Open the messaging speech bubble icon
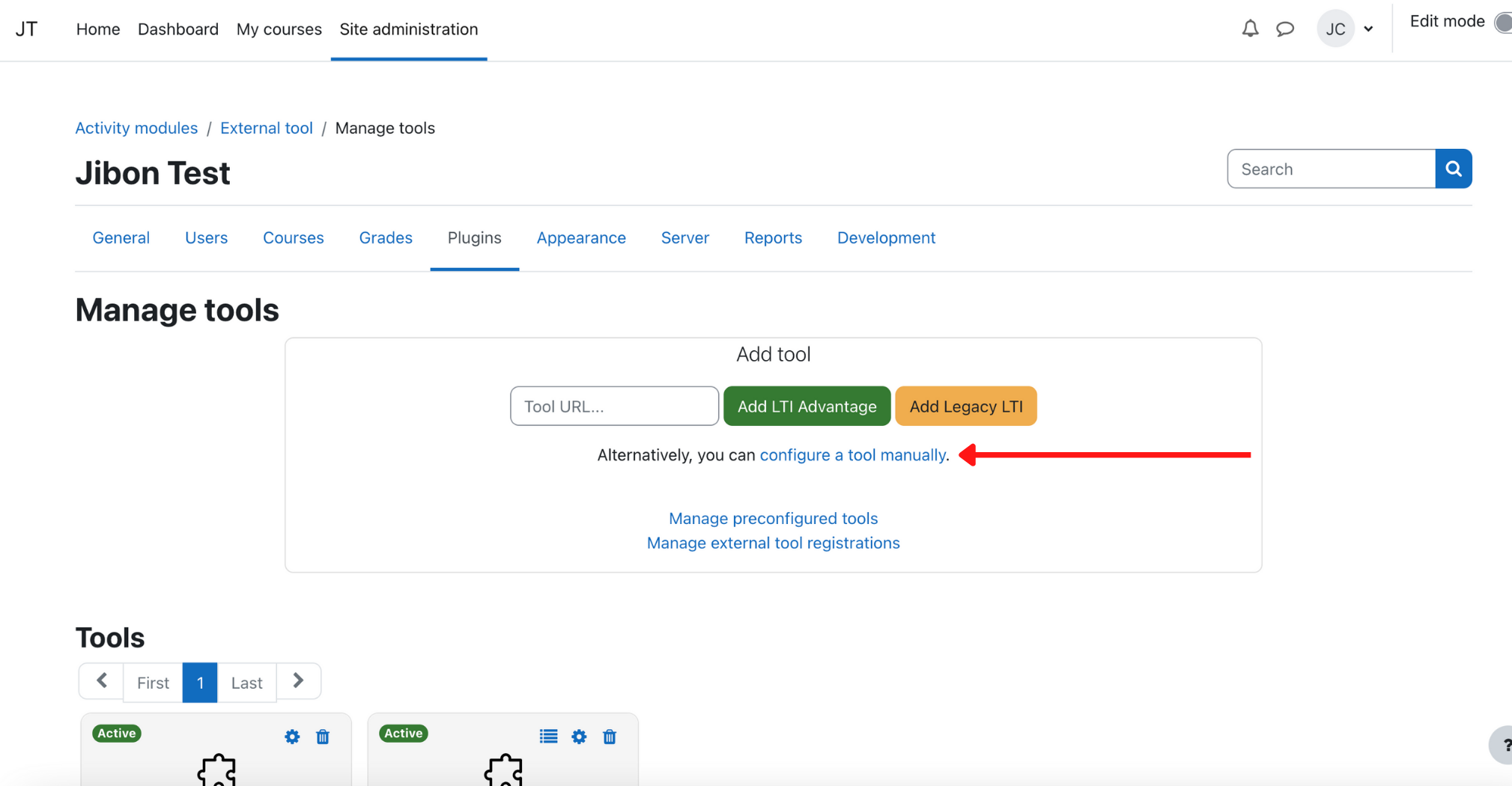Viewport: 1512px width, 786px height. (1285, 29)
